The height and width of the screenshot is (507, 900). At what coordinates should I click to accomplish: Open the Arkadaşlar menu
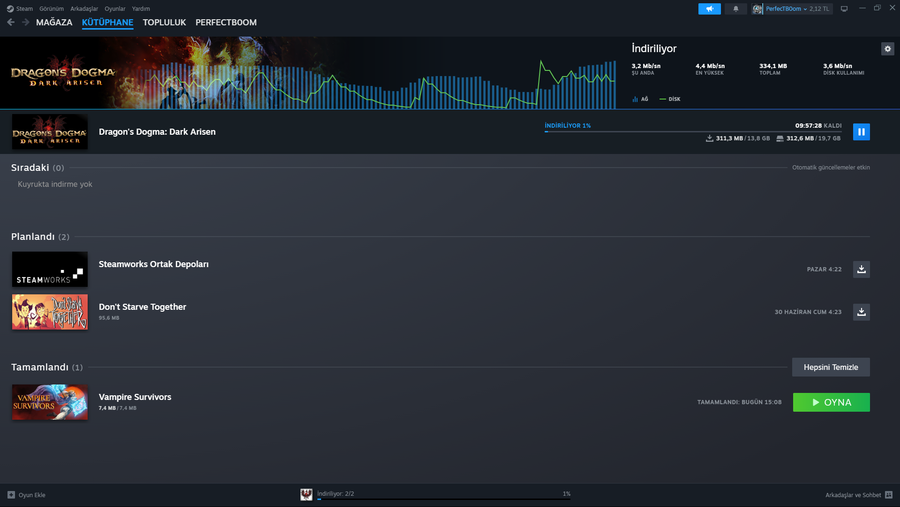click(x=84, y=9)
